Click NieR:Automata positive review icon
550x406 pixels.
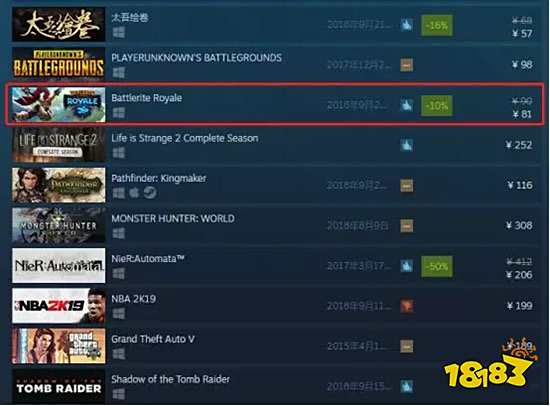(407, 266)
